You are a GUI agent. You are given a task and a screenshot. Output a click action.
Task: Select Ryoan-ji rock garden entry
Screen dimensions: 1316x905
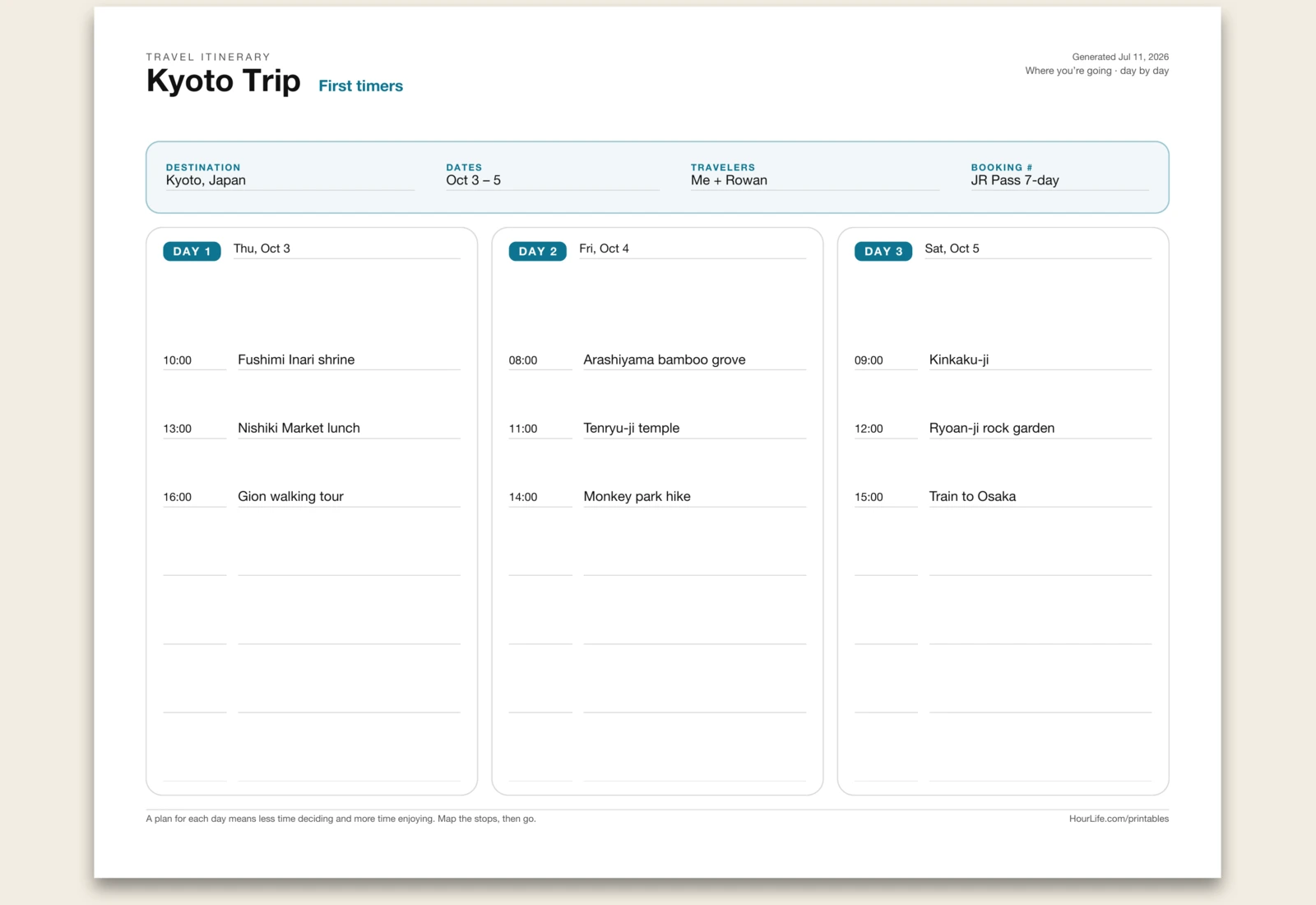point(1040,428)
